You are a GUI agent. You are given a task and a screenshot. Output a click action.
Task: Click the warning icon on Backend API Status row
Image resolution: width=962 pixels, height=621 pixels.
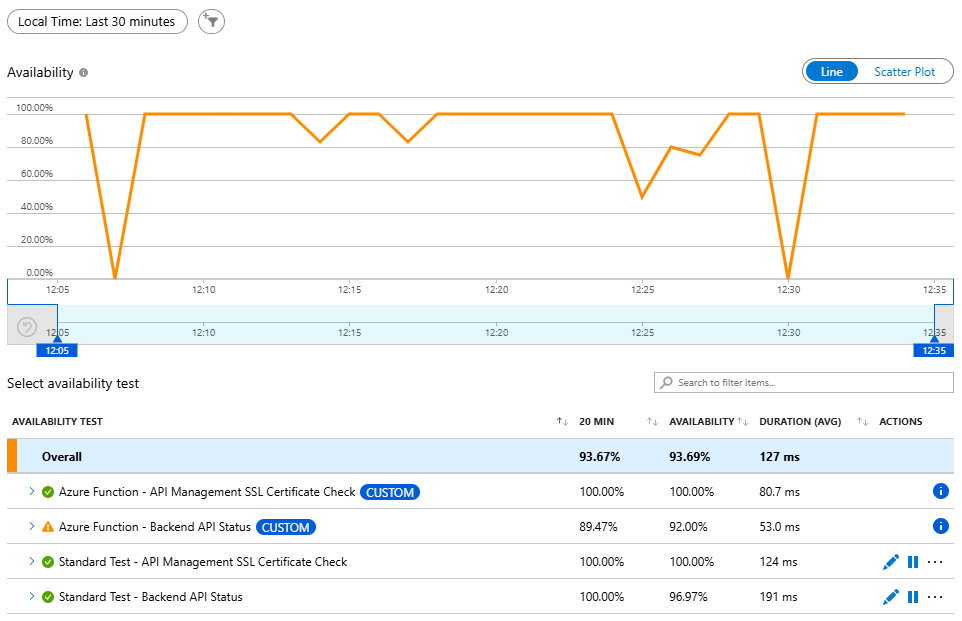(x=46, y=526)
